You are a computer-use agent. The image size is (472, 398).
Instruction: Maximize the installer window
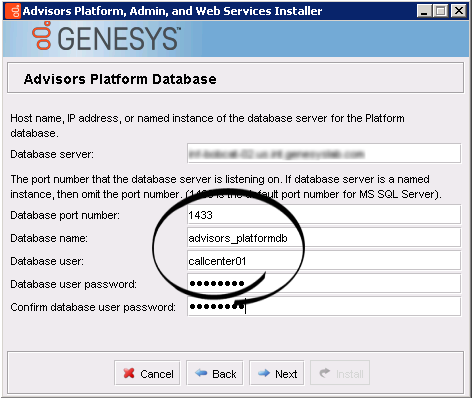(x=441, y=11)
